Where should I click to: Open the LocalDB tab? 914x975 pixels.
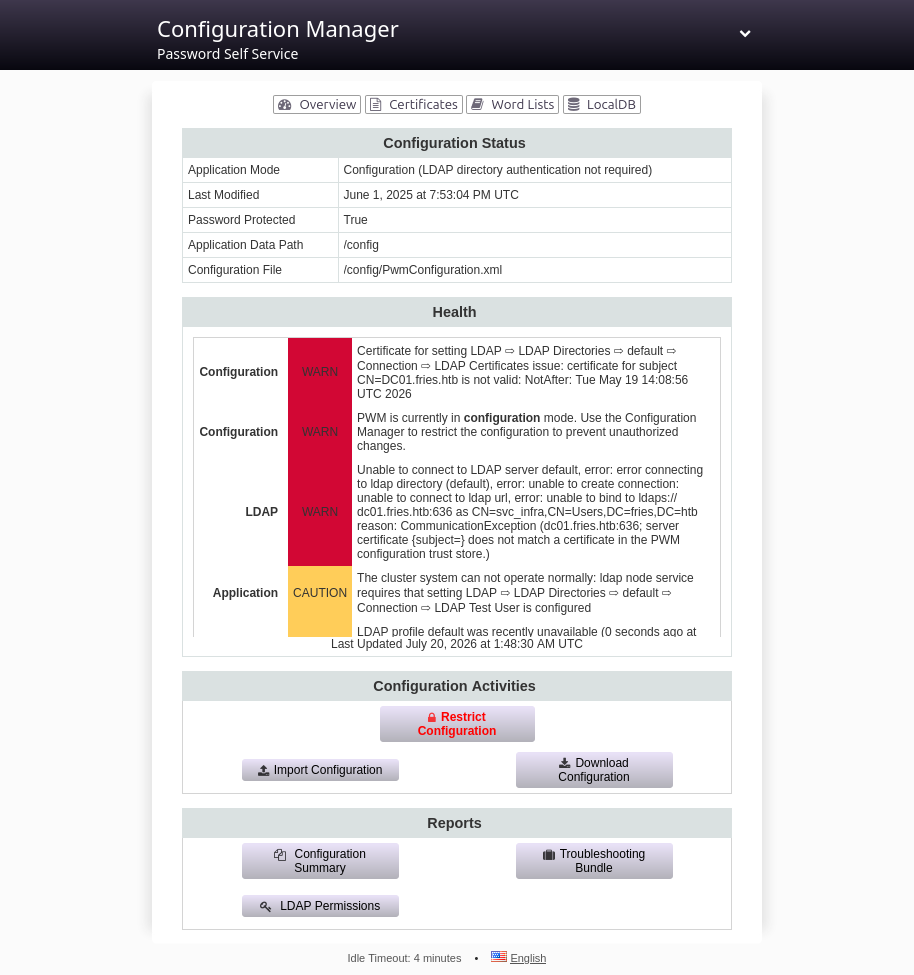point(602,104)
